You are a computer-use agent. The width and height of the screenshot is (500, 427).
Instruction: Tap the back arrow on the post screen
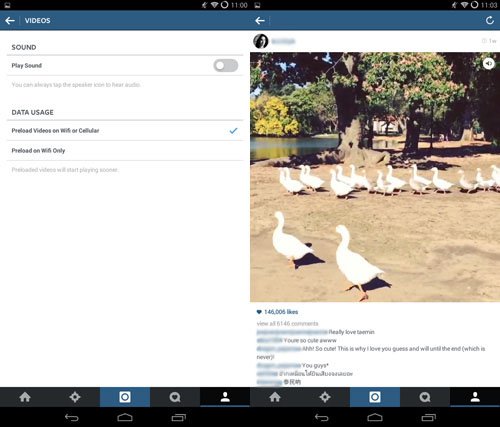(x=260, y=21)
